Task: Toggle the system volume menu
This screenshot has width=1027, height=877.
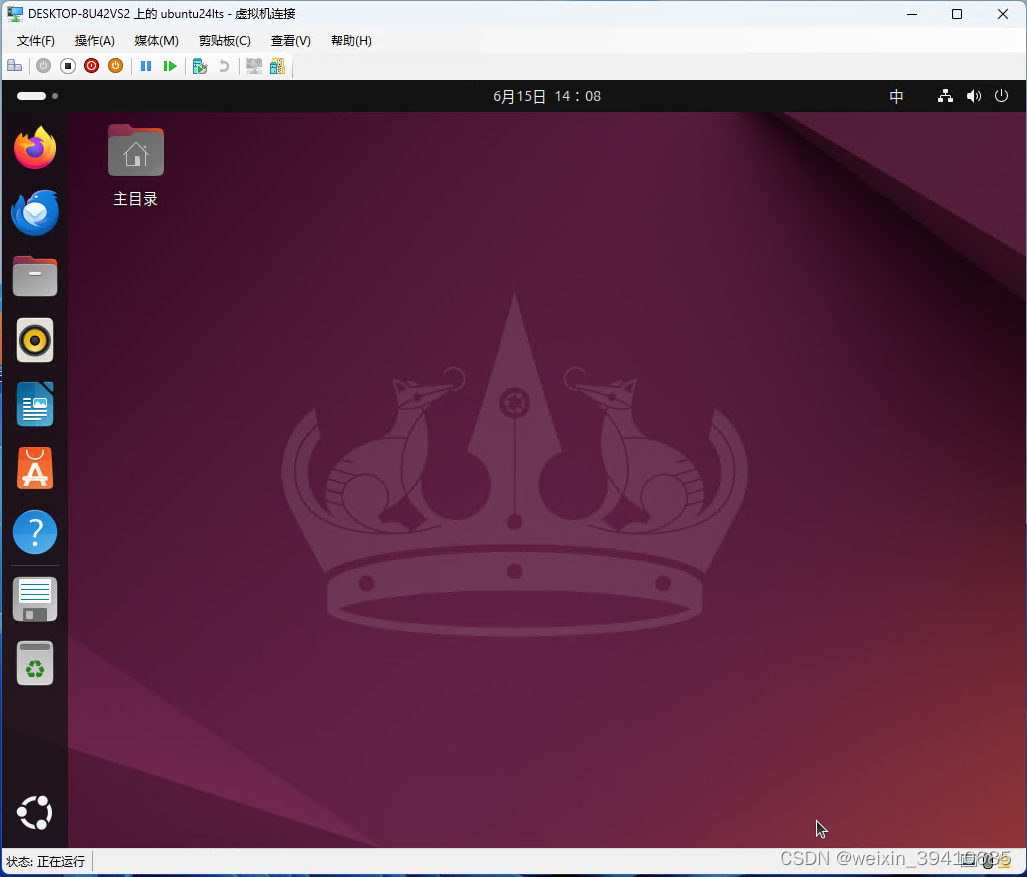Action: pyautogui.click(x=973, y=96)
